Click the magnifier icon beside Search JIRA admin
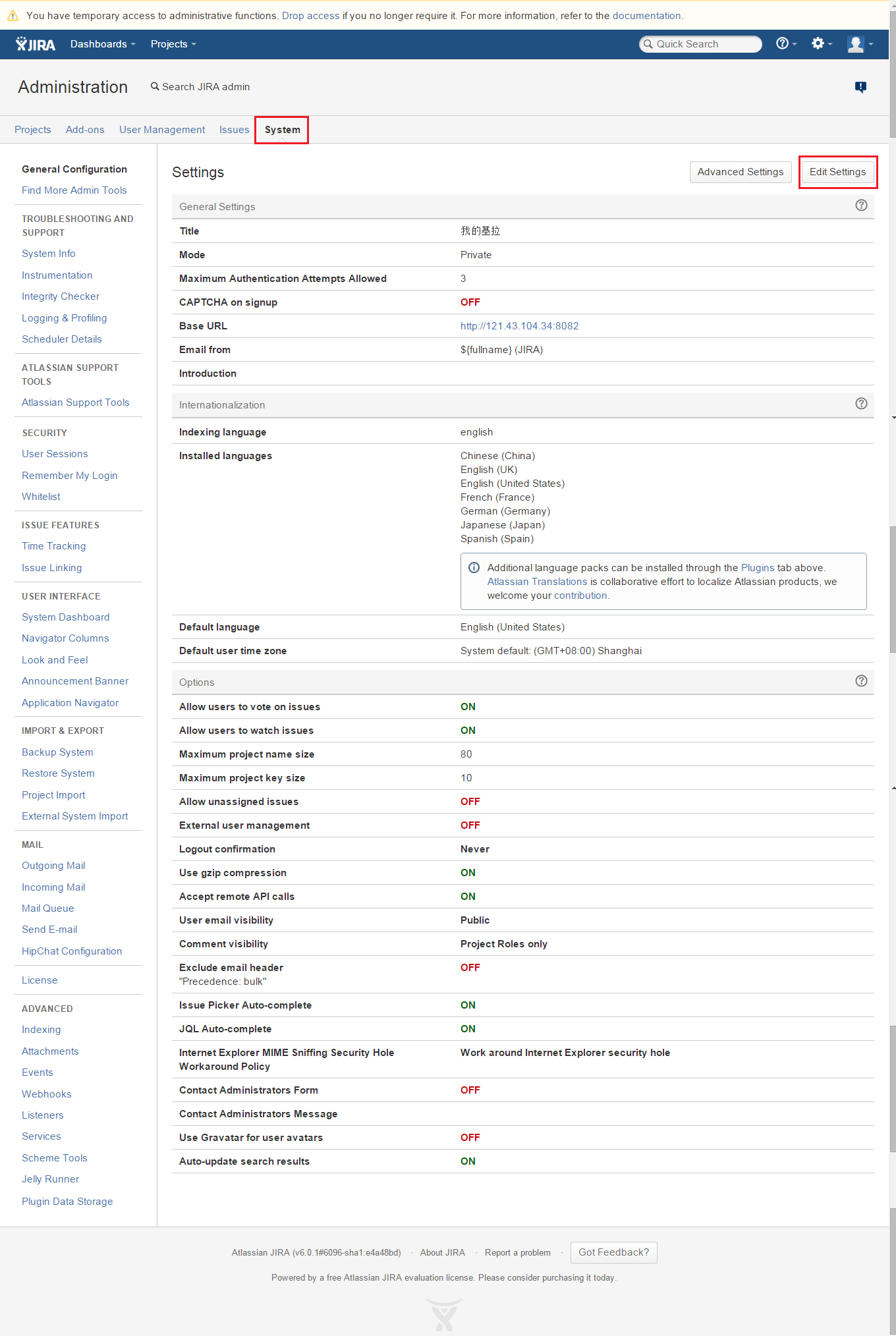 (155, 86)
